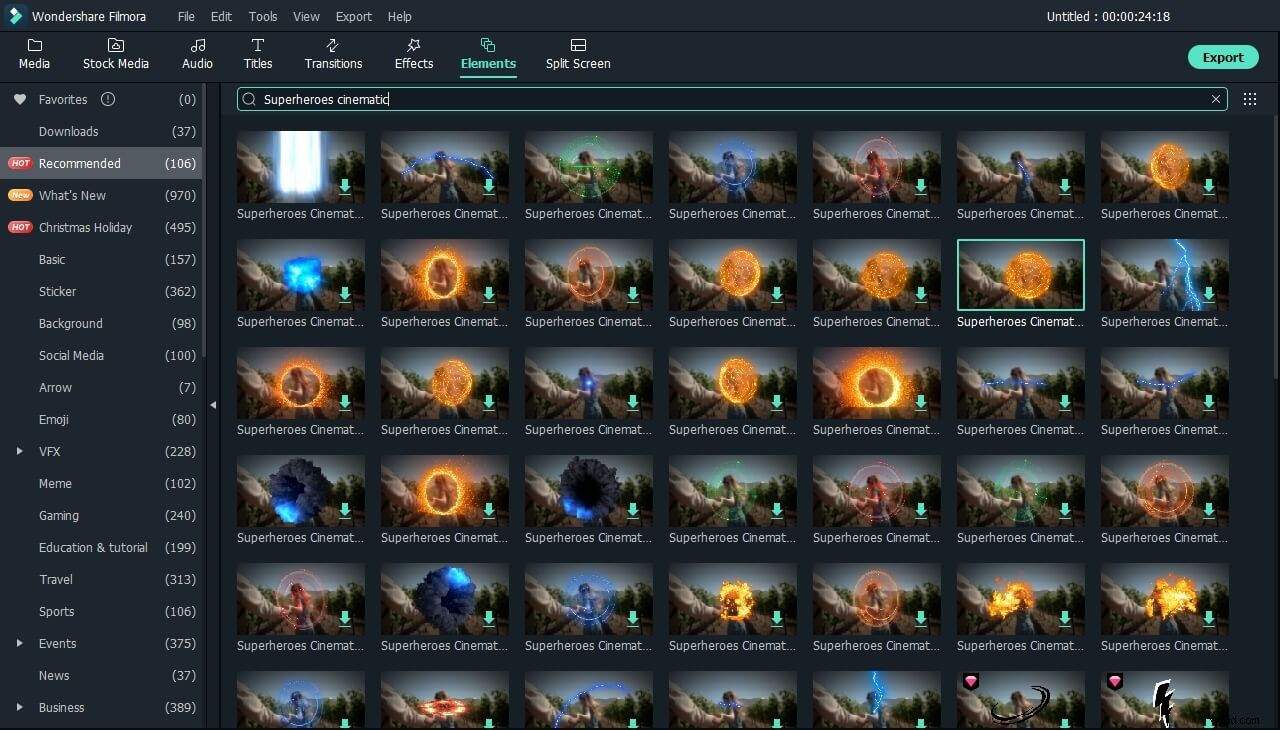Click the grid view icon beside the search bar

1249,99
